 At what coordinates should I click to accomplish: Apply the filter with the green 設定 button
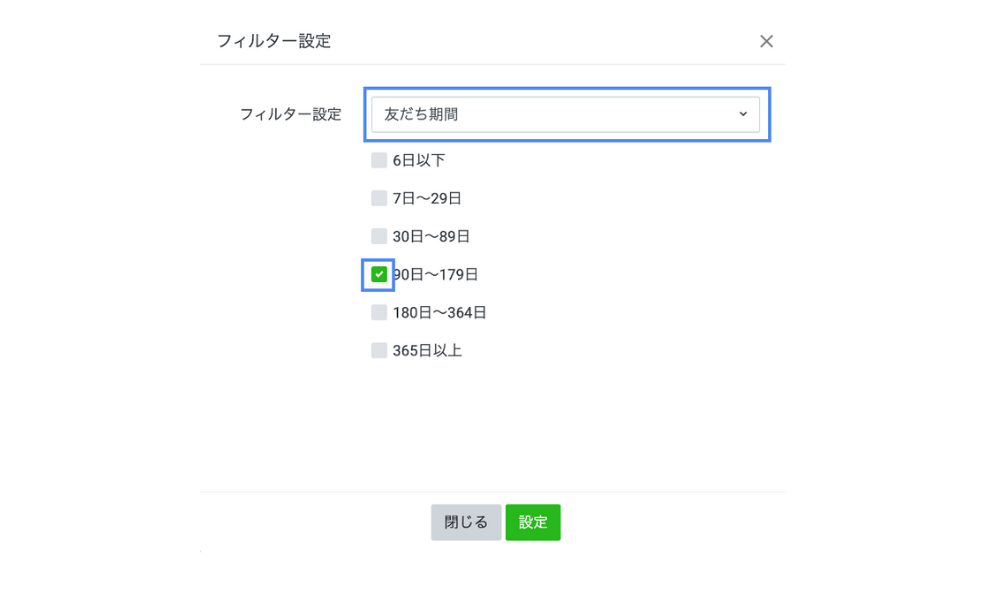pos(533,522)
